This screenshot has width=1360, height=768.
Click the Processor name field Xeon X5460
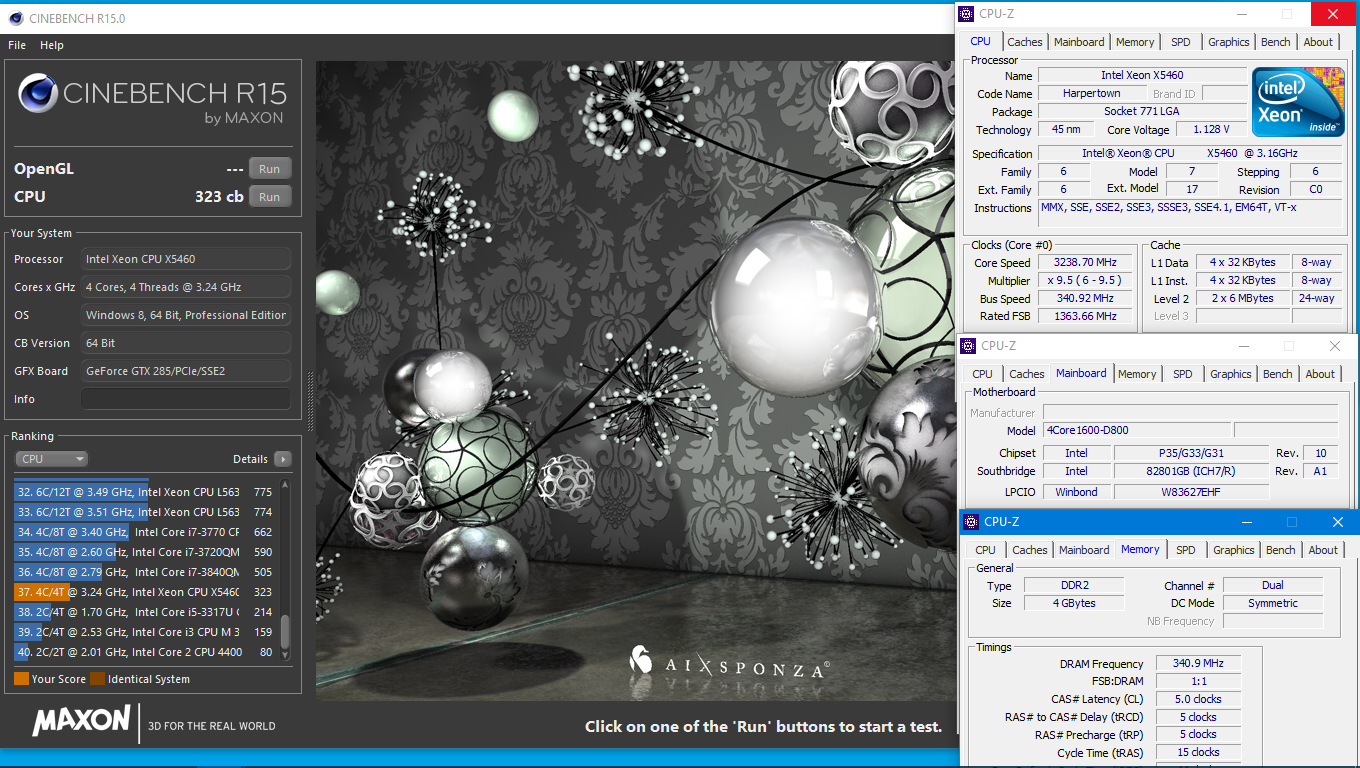click(x=1142, y=75)
